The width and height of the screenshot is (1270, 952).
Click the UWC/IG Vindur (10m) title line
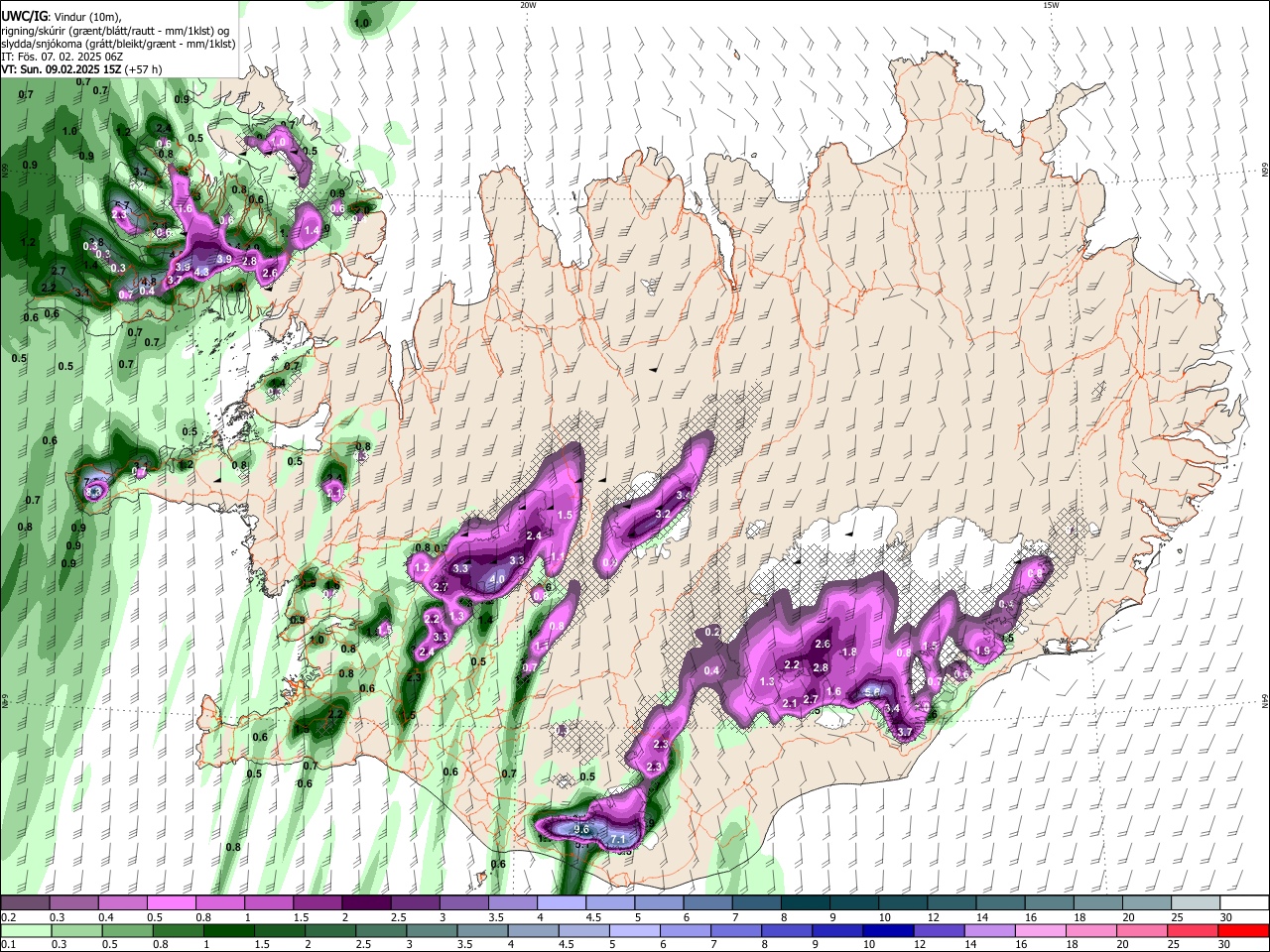tap(61, 17)
